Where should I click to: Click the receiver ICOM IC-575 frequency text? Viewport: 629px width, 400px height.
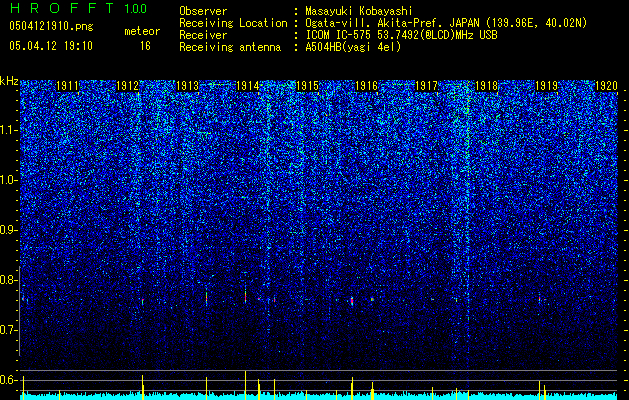tap(401, 35)
